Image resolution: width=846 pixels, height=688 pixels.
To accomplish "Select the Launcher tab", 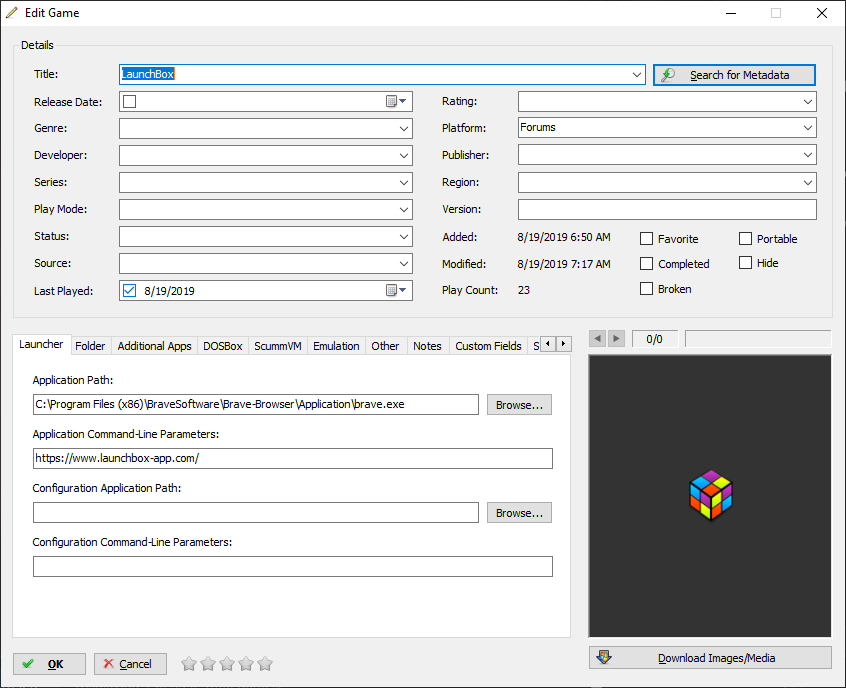I will (x=41, y=344).
